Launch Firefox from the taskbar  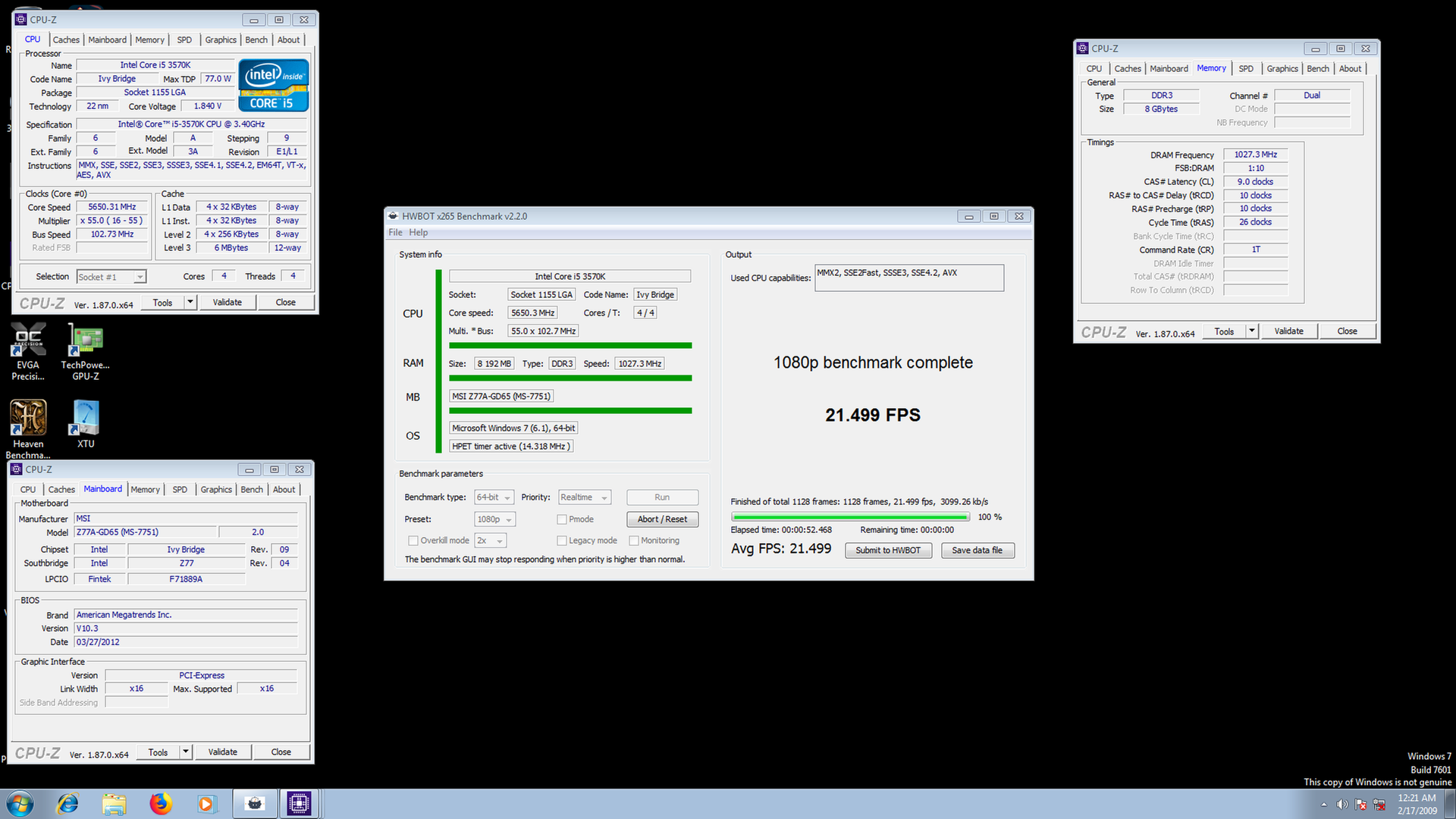pos(161,804)
